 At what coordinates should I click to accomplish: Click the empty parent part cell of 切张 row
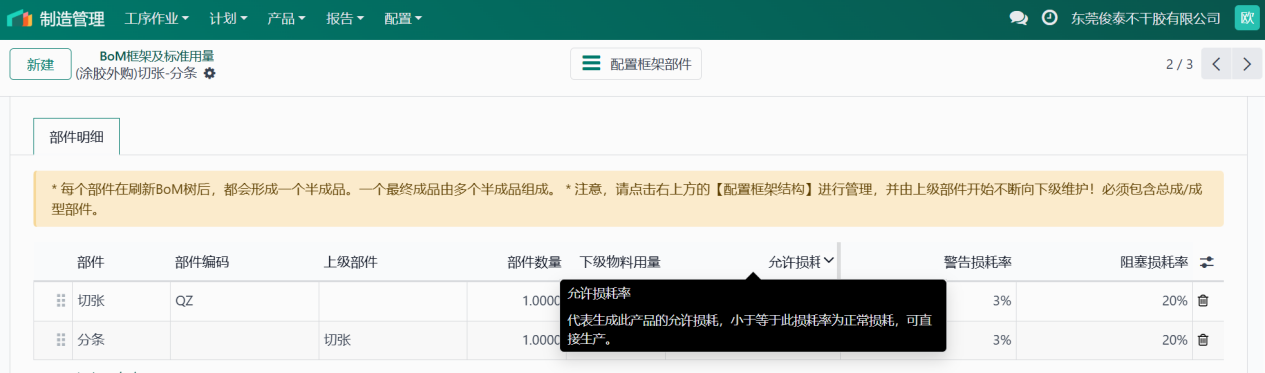pos(392,300)
